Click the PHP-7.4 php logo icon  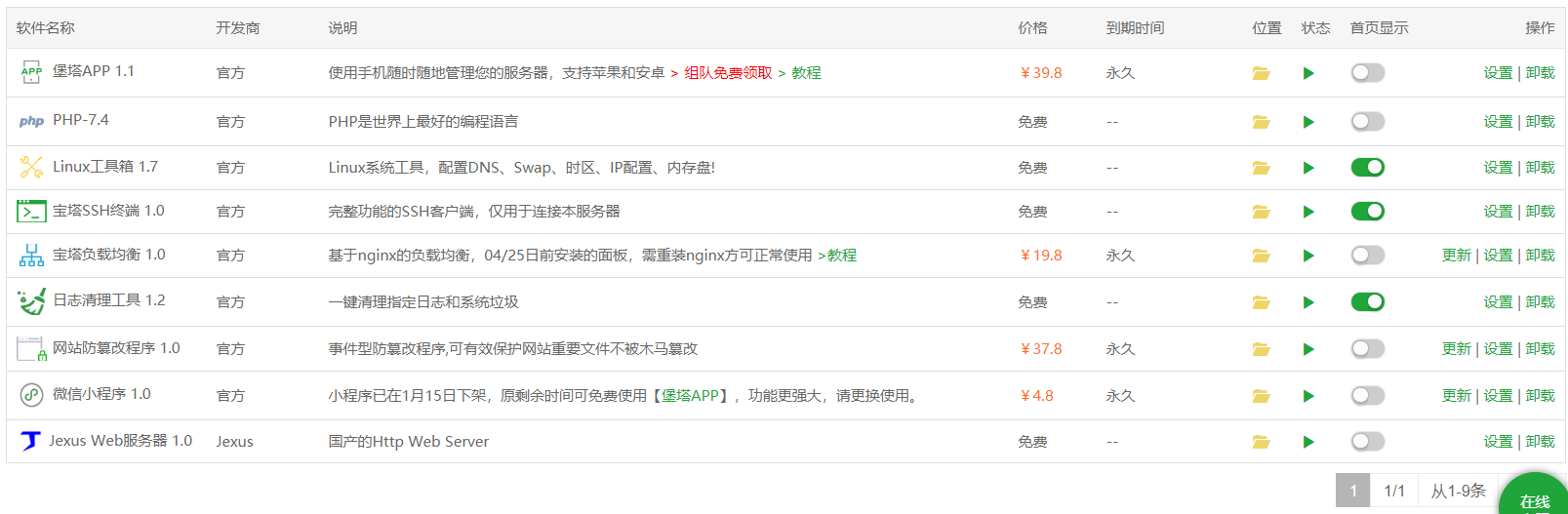click(x=31, y=121)
